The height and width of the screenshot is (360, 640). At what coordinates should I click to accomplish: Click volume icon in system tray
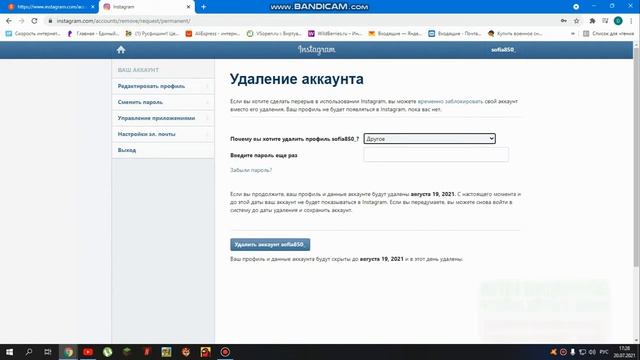[x=592, y=352]
